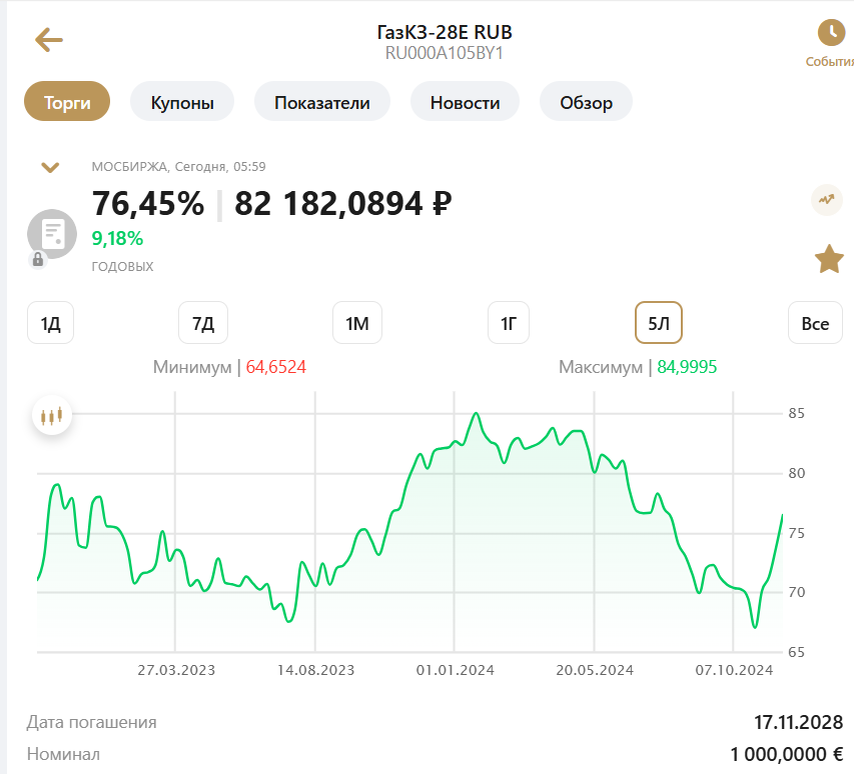This screenshot has width=854, height=774.
Task: Click the 07.10.2024 date axis label
Action: (734, 670)
